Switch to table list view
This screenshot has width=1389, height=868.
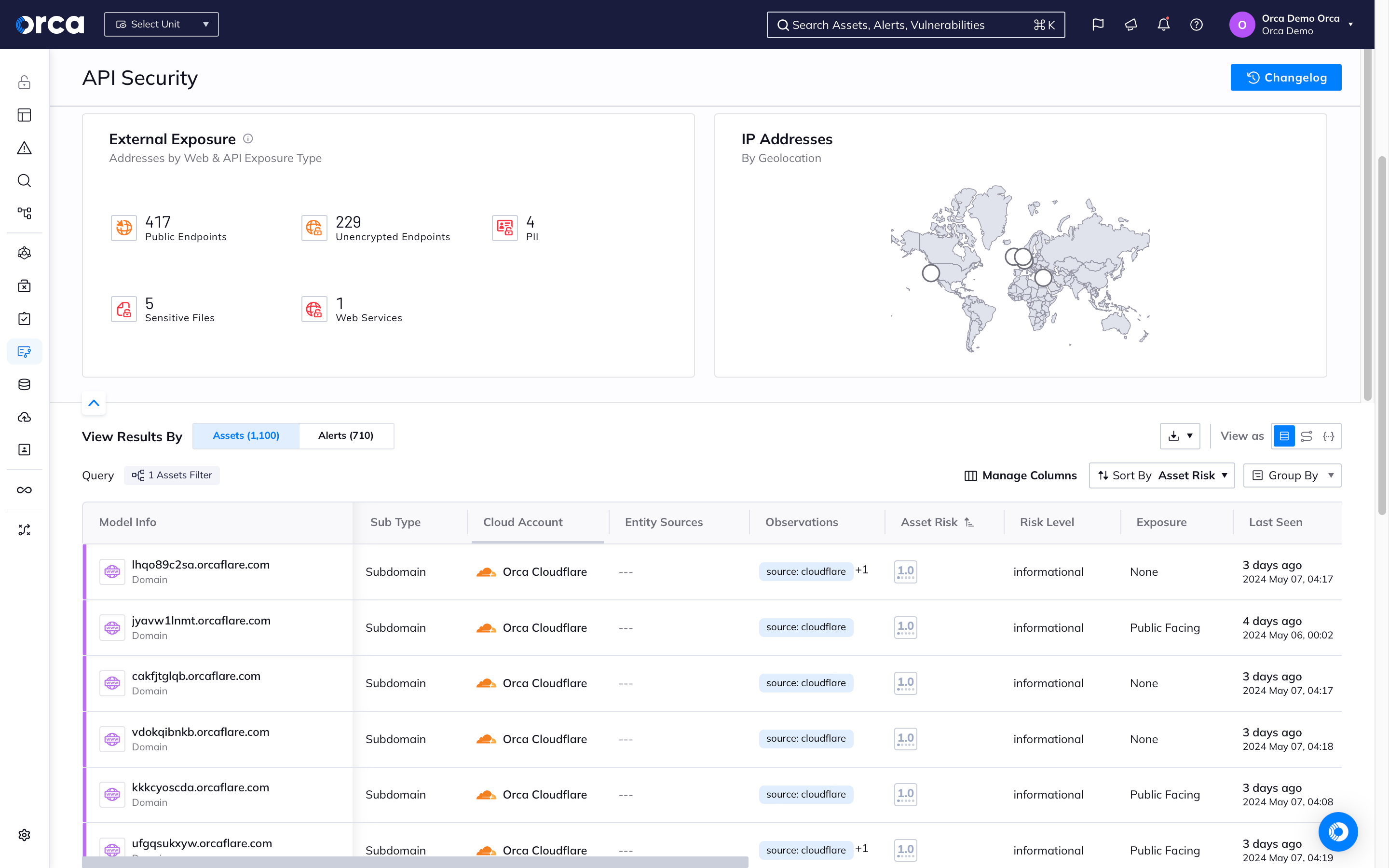(x=1284, y=436)
